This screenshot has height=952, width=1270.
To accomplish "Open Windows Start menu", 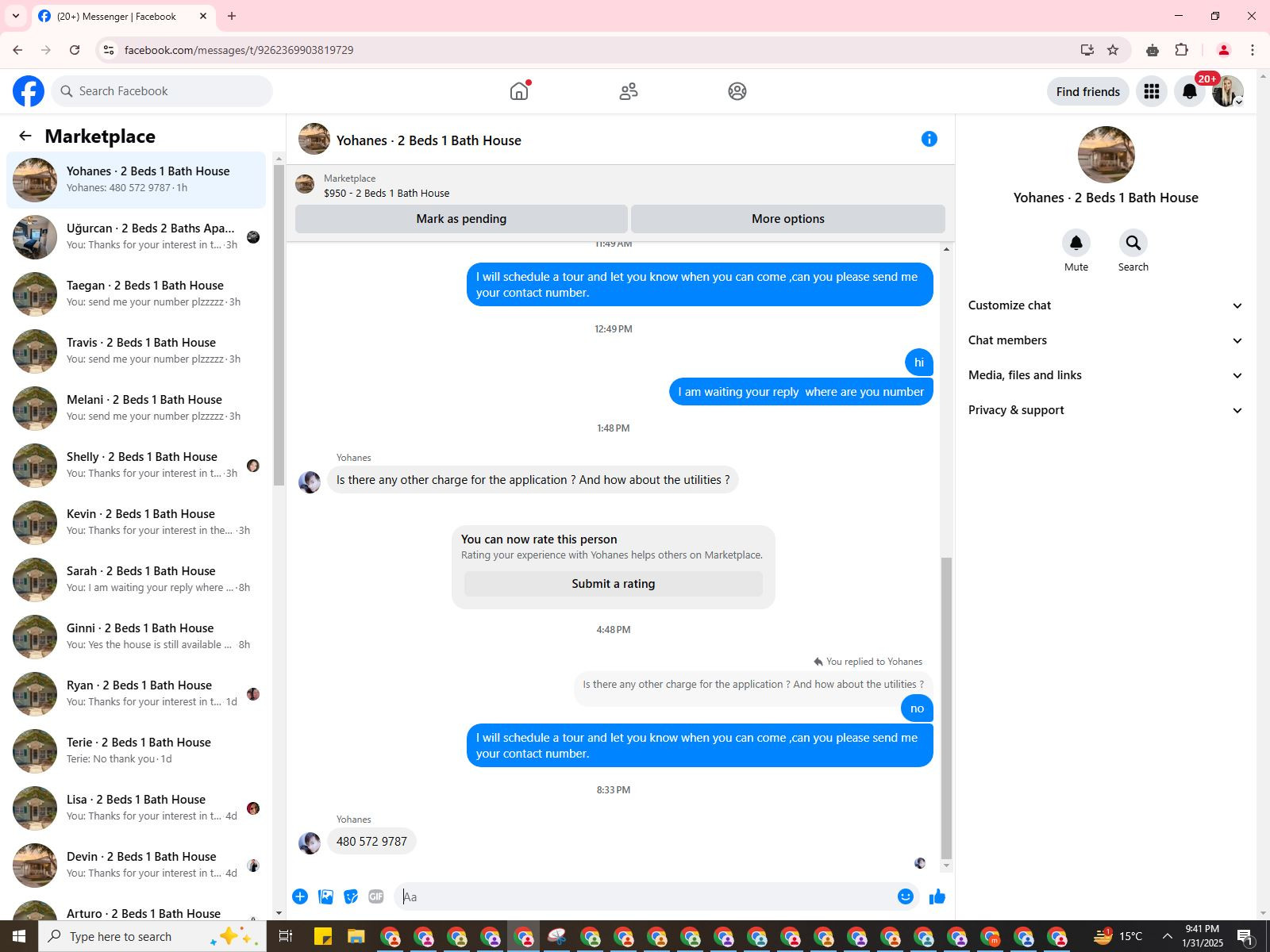I will point(19,936).
